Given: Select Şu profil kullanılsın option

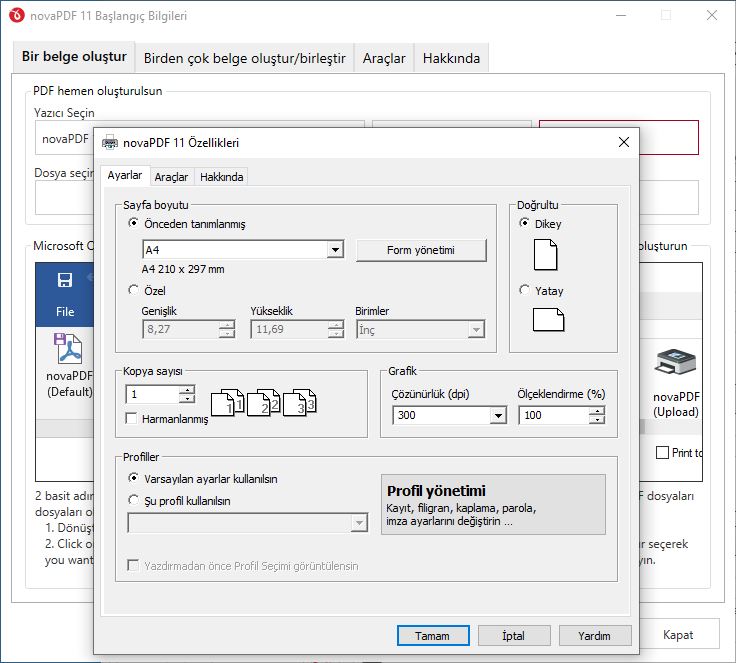Looking at the screenshot, I should [x=134, y=500].
